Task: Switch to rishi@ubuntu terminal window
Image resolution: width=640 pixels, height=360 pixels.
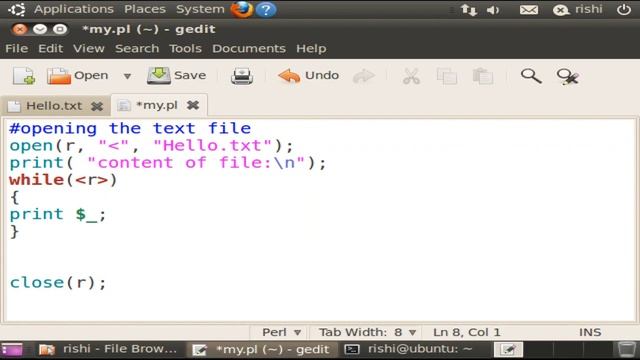Action: [x=409, y=349]
